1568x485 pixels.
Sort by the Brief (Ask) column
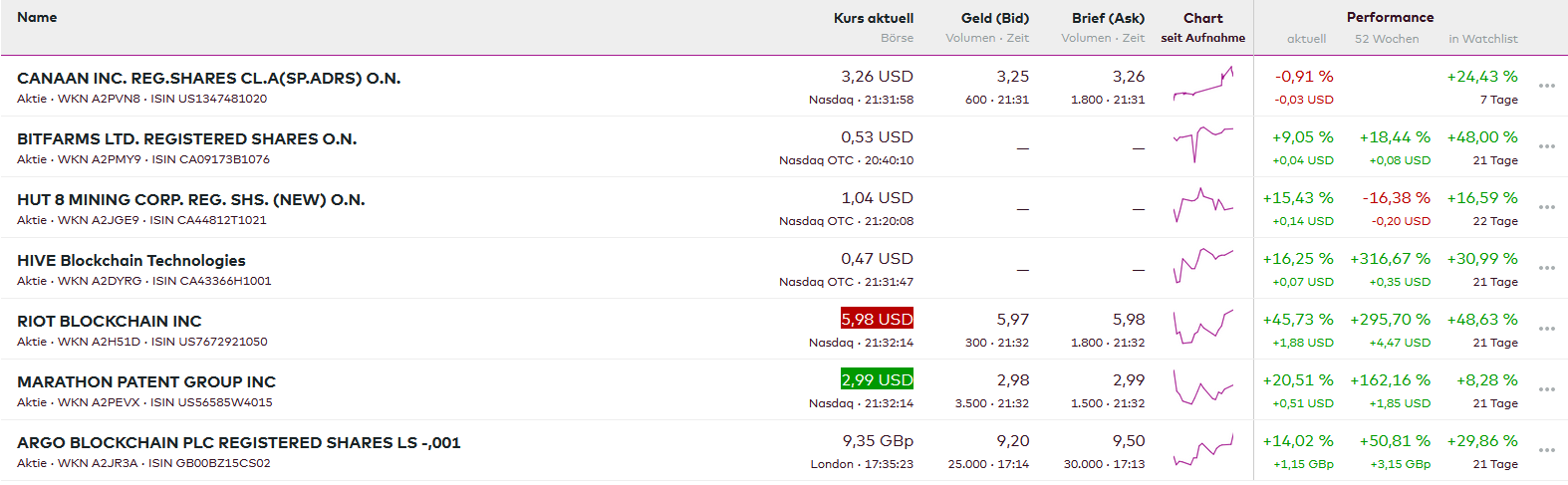[1108, 18]
